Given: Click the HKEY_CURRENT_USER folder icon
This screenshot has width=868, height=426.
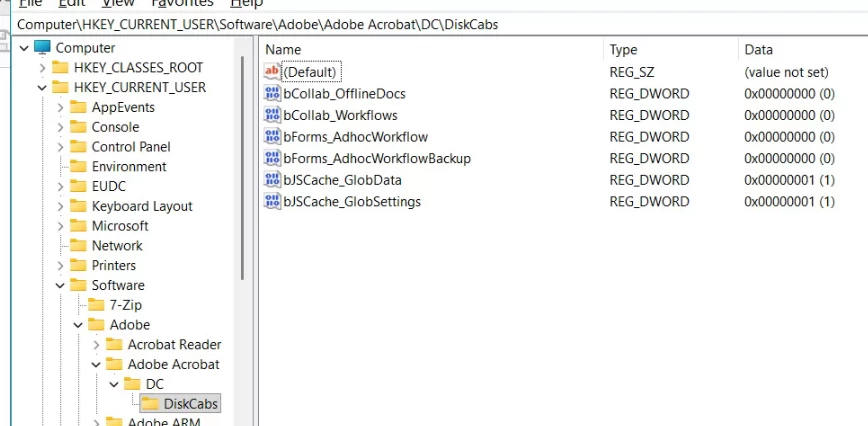Looking at the screenshot, I should [x=60, y=87].
